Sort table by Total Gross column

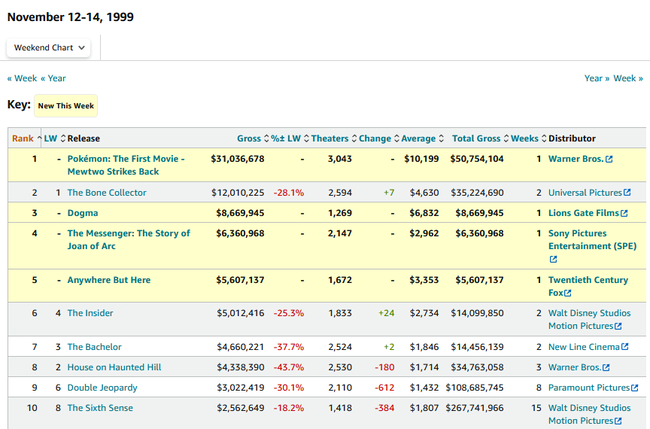point(480,138)
